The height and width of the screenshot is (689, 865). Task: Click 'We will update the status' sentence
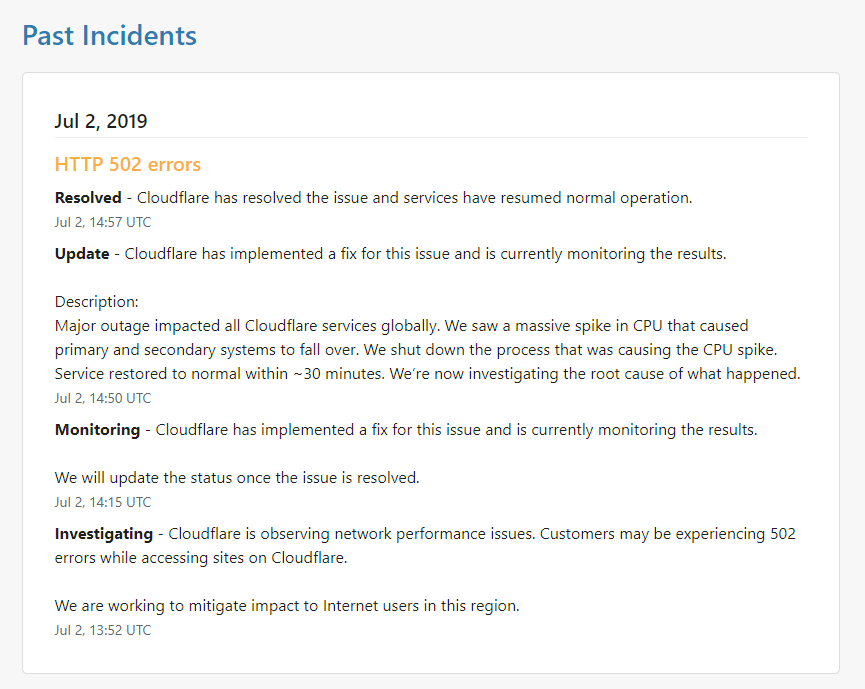[x=237, y=478]
